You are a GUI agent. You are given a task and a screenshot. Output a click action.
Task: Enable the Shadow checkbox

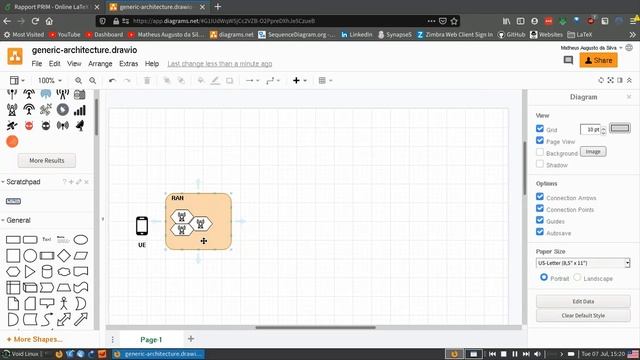click(x=540, y=164)
